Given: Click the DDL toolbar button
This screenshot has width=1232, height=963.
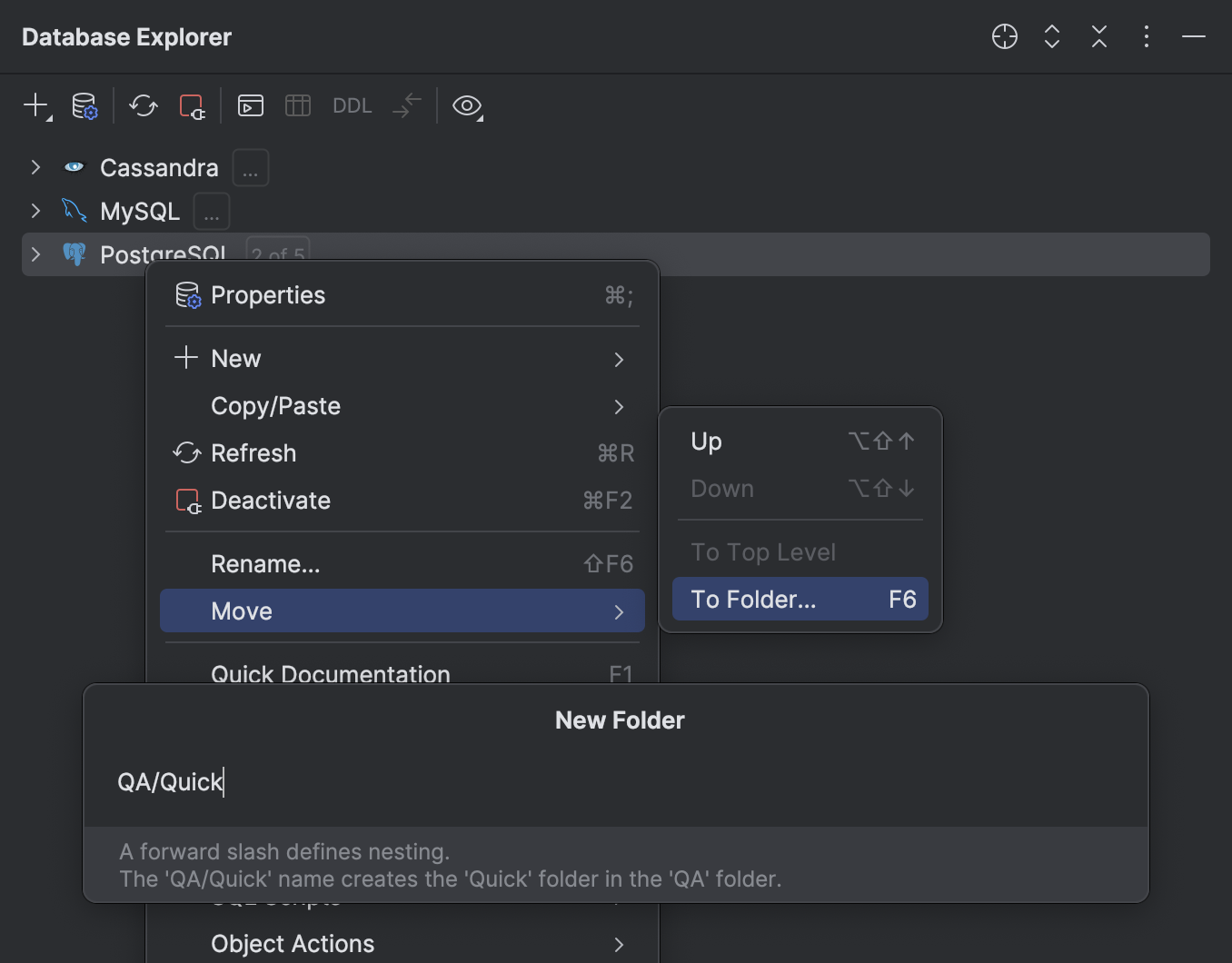Looking at the screenshot, I should [x=353, y=105].
